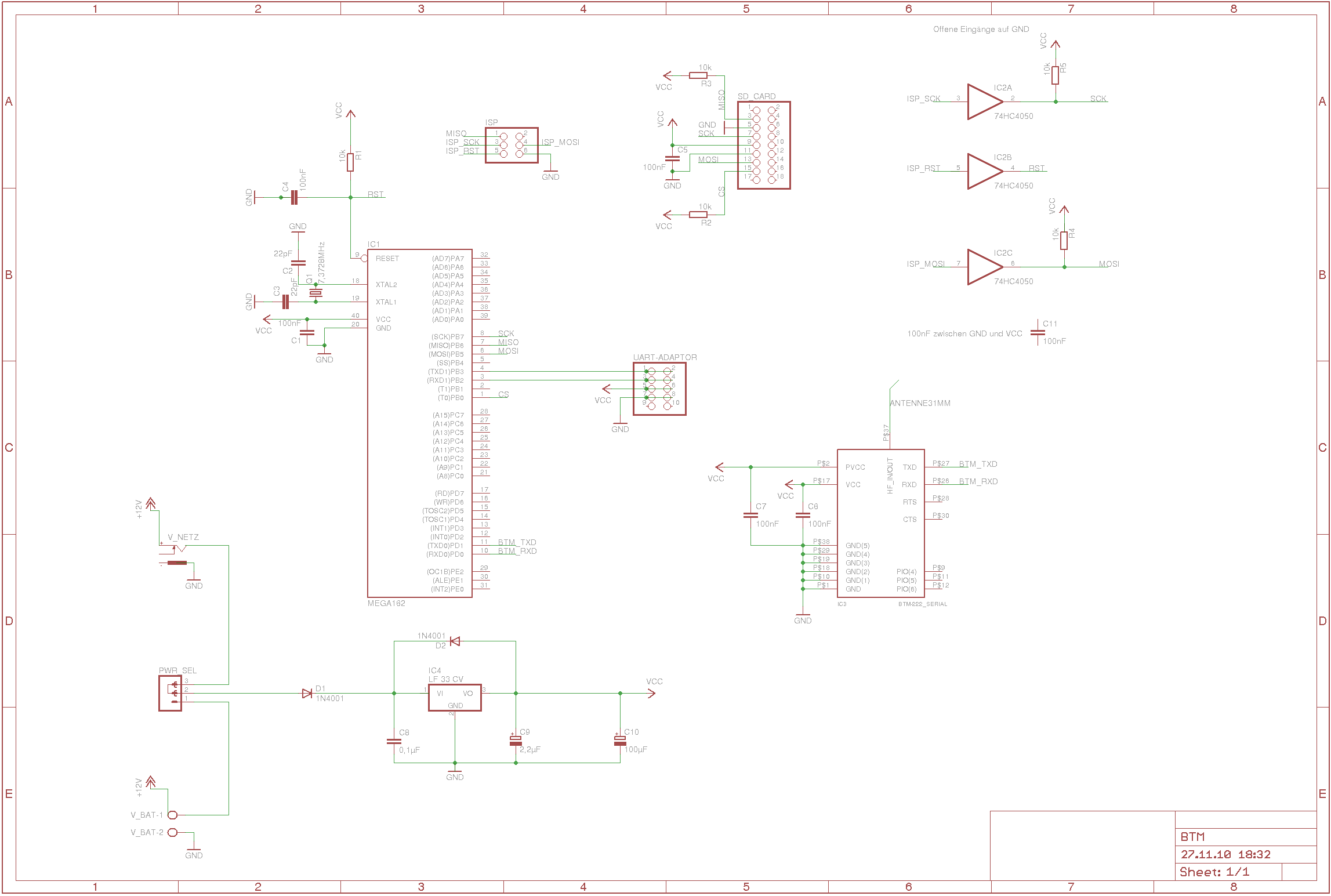Click the CTS pin label on IC3

910,520
